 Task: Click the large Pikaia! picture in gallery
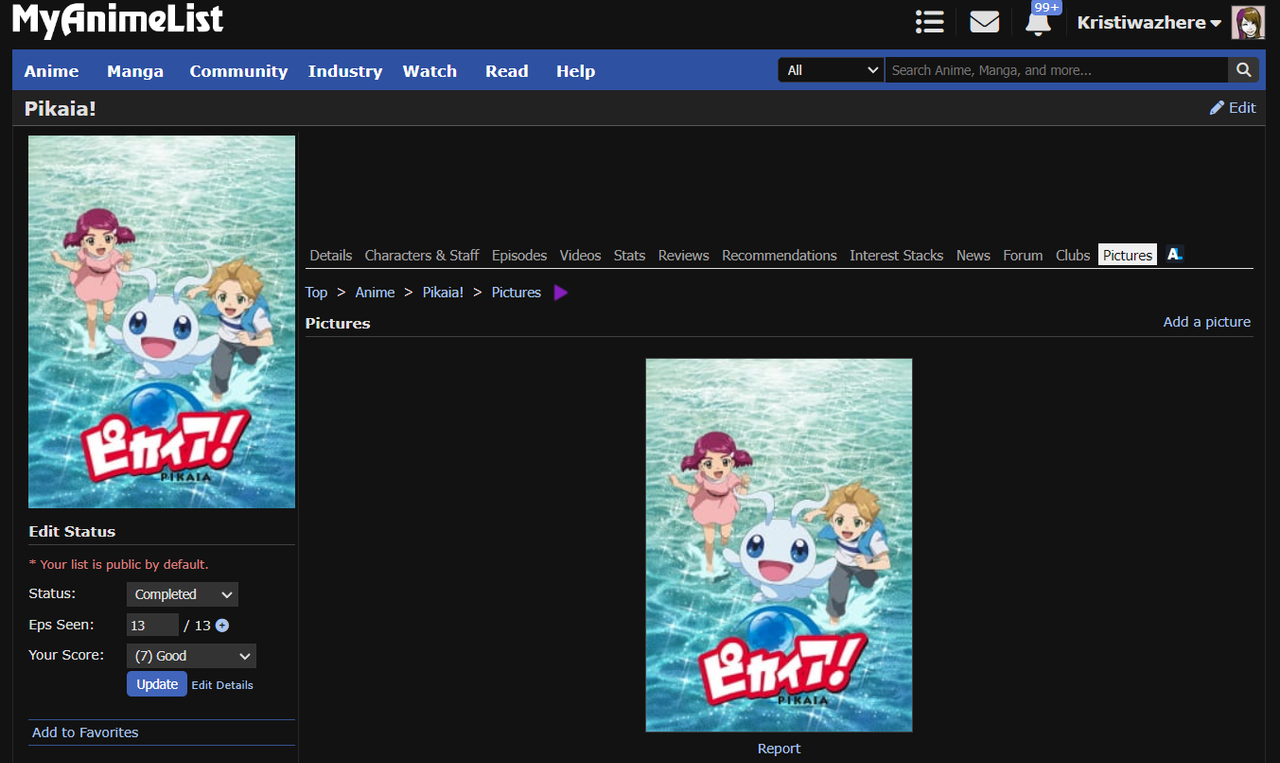[779, 545]
